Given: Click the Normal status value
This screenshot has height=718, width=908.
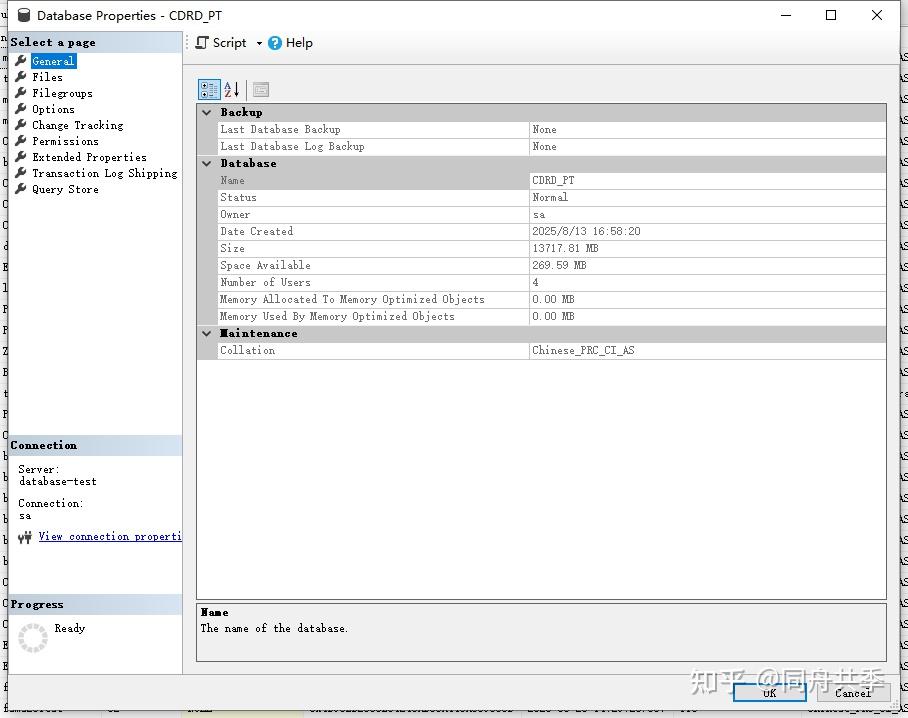Looking at the screenshot, I should pos(550,197).
